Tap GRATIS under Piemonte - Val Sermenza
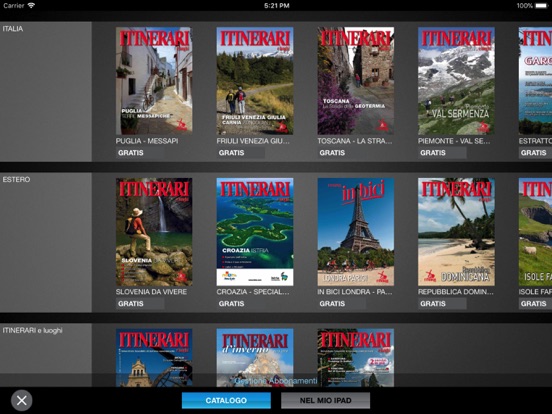552x414 pixels. [442, 153]
